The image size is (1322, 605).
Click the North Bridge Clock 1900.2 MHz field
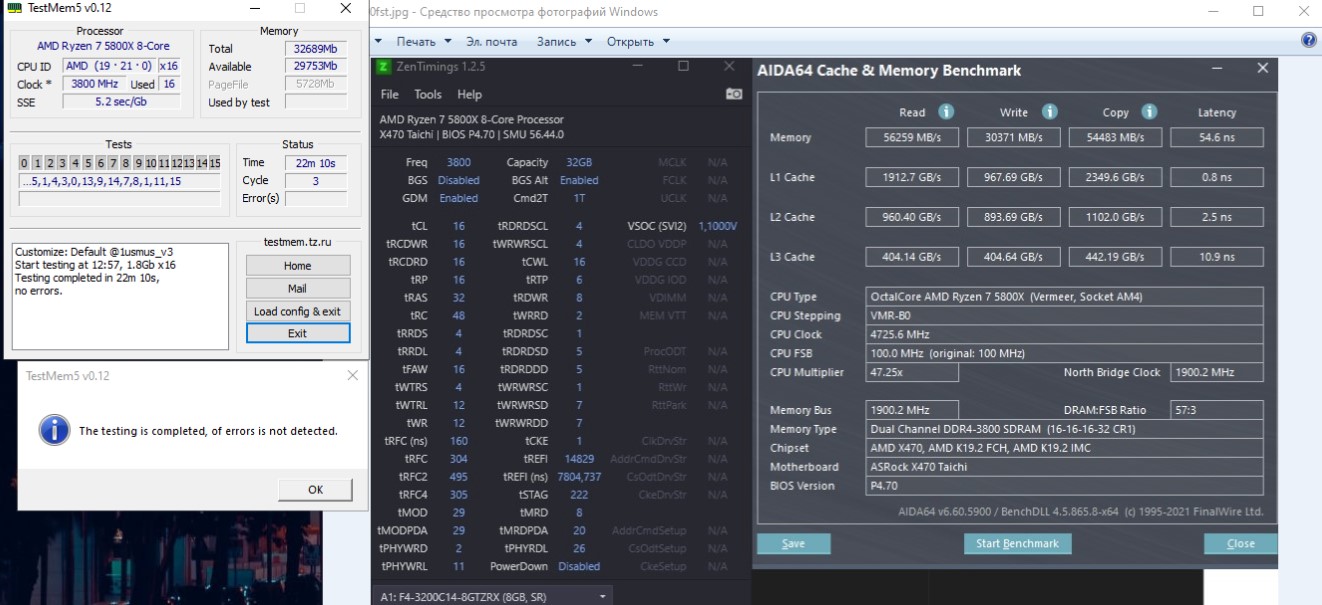tap(1216, 373)
